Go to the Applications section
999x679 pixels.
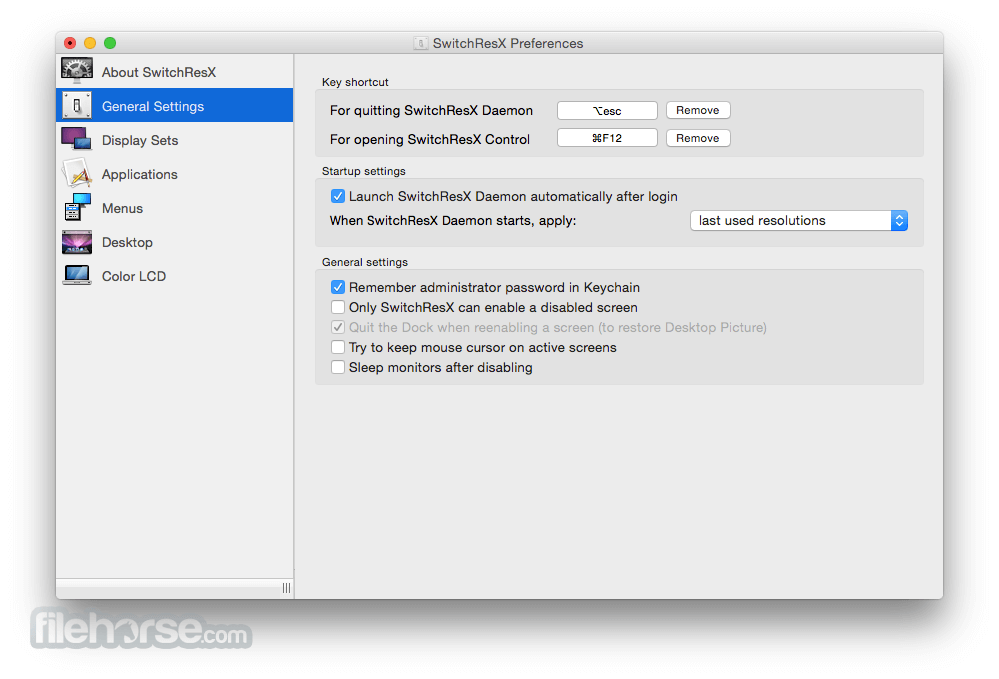140,175
